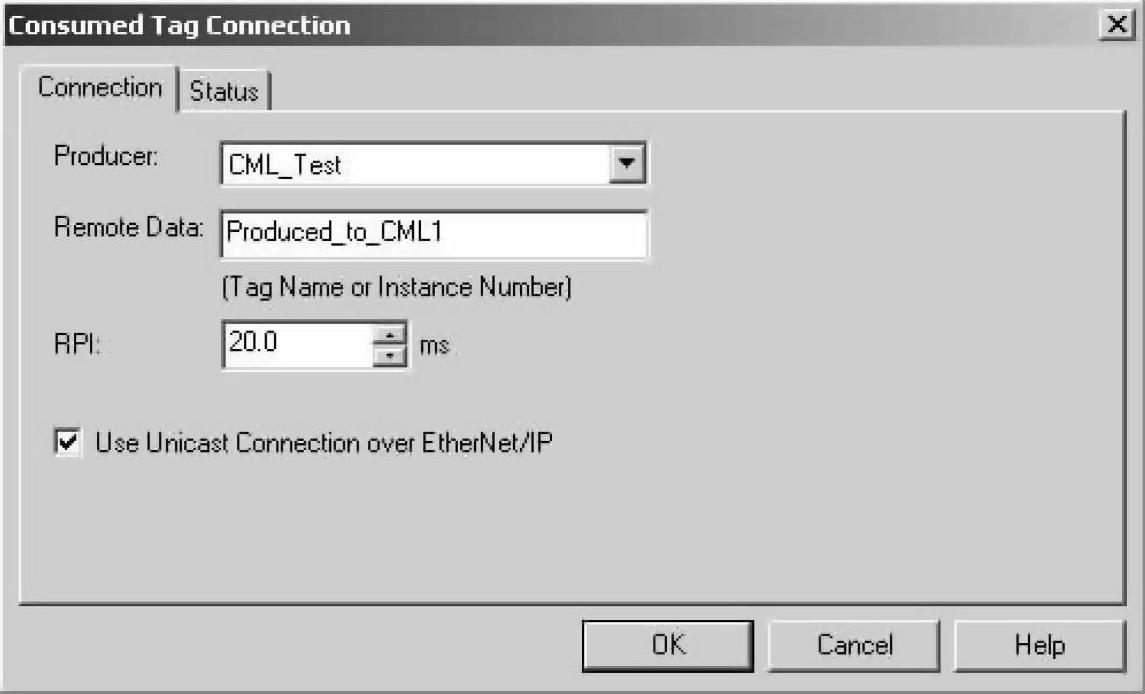Click into the Remote Data field
Image resolution: width=1145 pixels, height=694 pixels.
pos(434,234)
